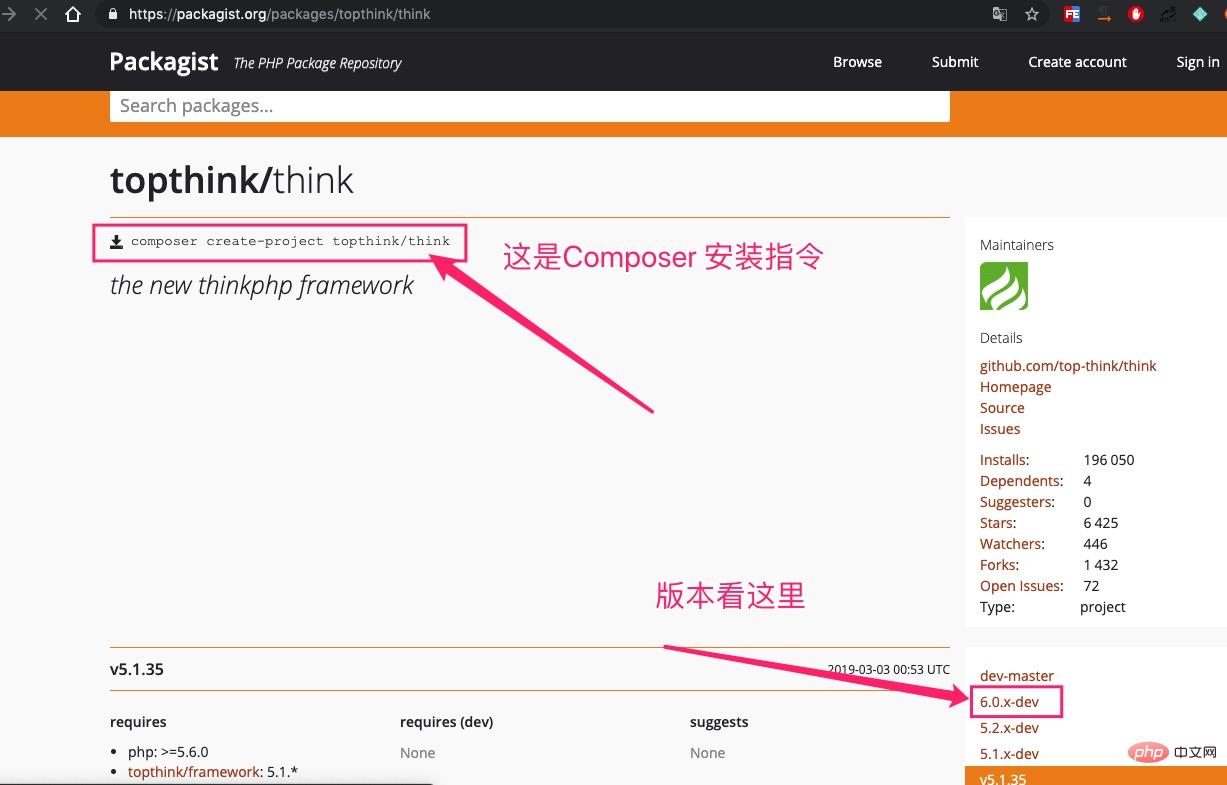The height and width of the screenshot is (785, 1227).
Task: Click the teal diamond extension icon
Action: tap(1200, 15)
